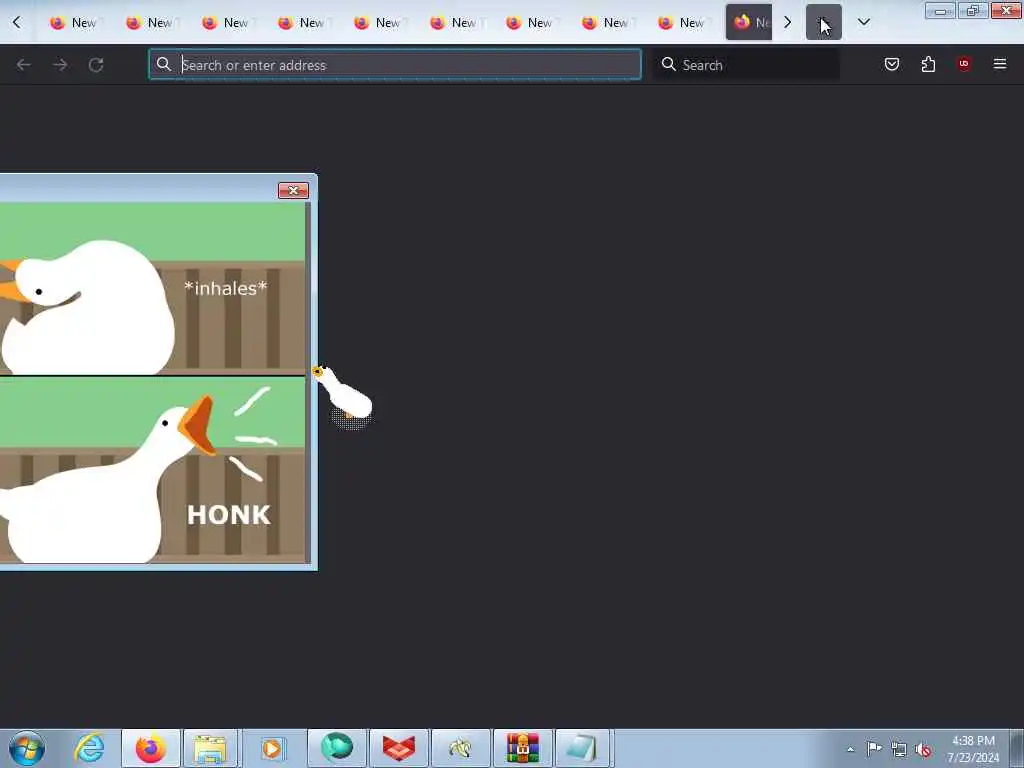Open the Action Center flag icon
Screen dimensions: 1024x768
point(874,749)
